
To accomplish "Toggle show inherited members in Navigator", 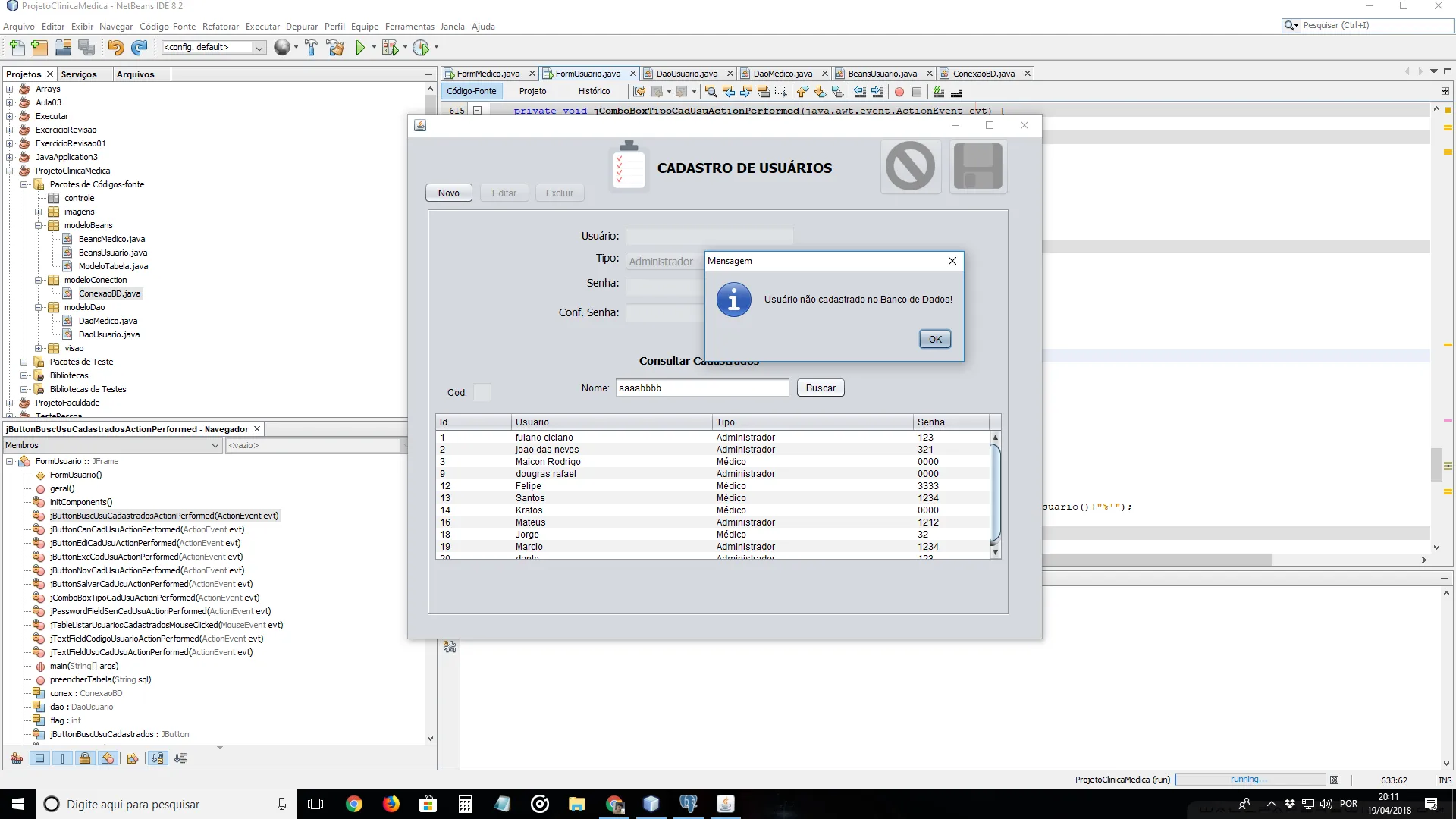I will coord(17,758).
